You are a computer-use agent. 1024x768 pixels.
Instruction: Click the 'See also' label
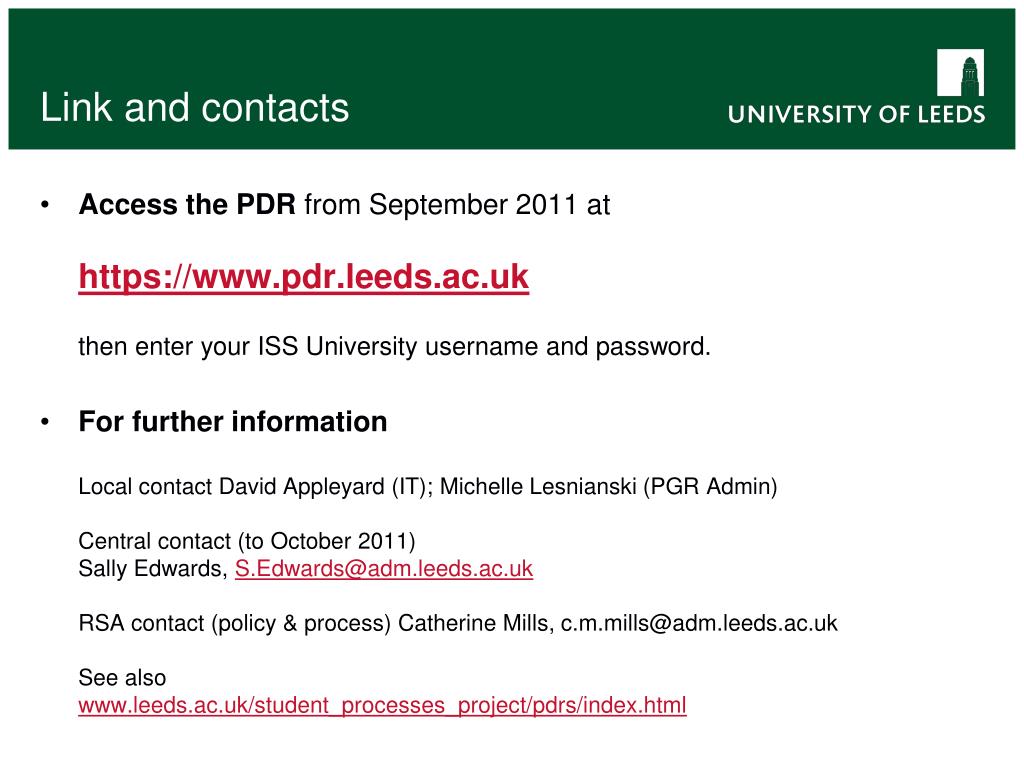point(122,678)
